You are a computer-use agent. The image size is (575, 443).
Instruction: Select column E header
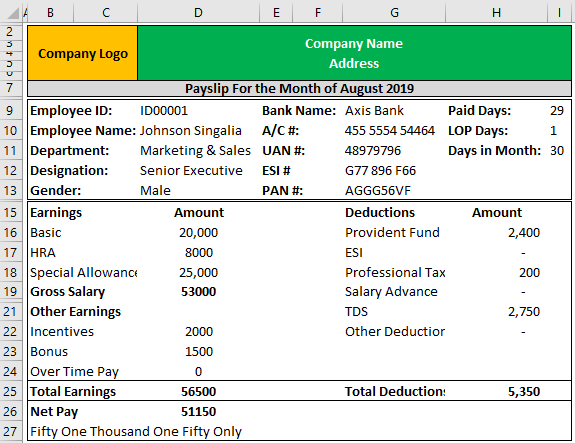(x=276, y=13)
